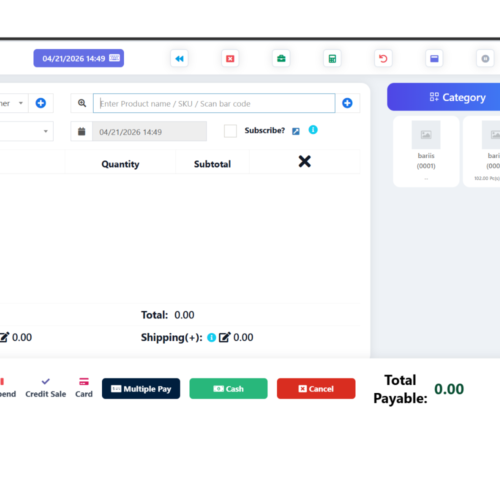This screenshot has width=500, height=500.
Task: Click the red Cancel button
Action: [316, 389]
